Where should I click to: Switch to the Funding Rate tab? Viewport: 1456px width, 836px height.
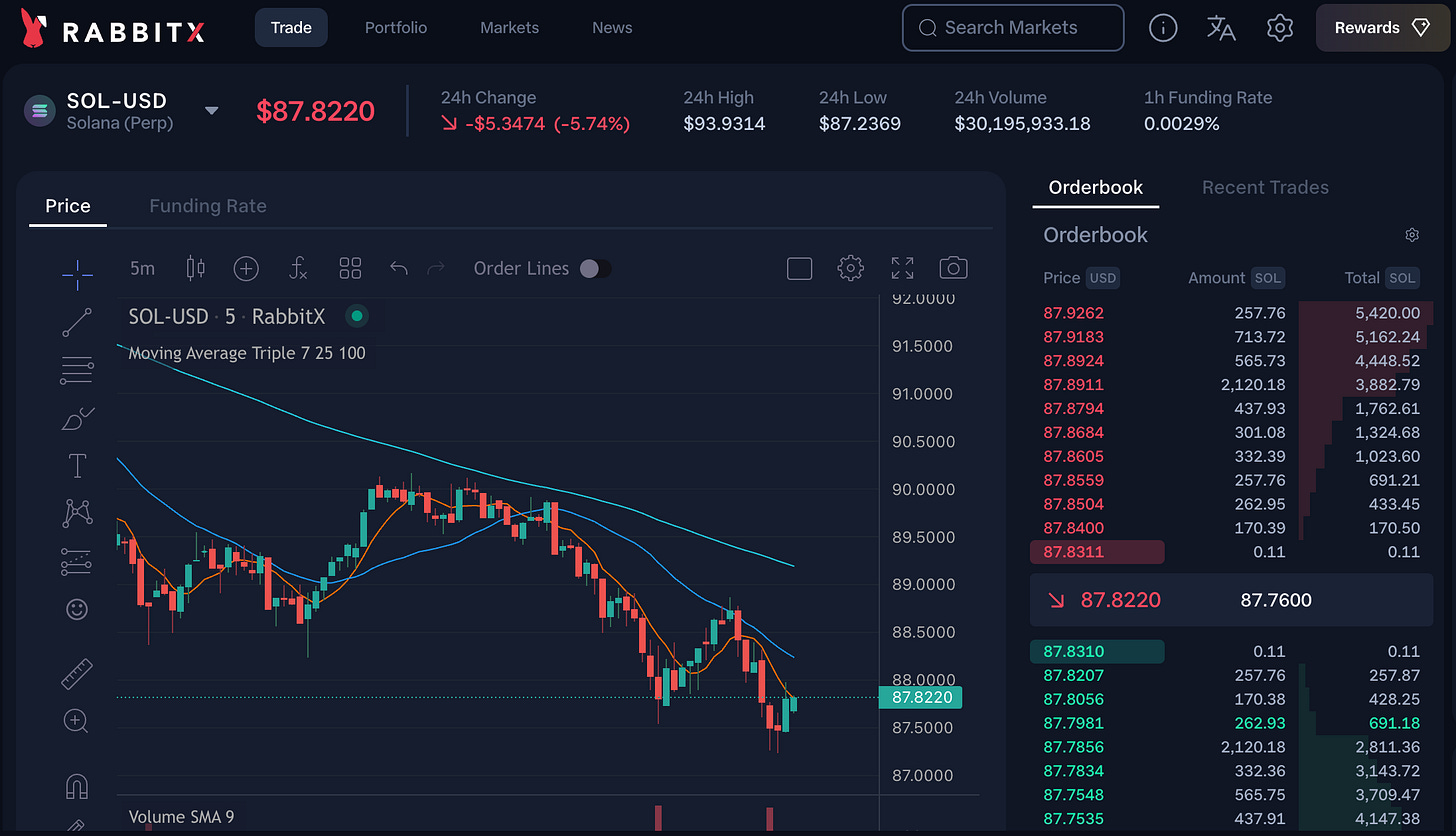pyautogui.click(x=208, y=206)
